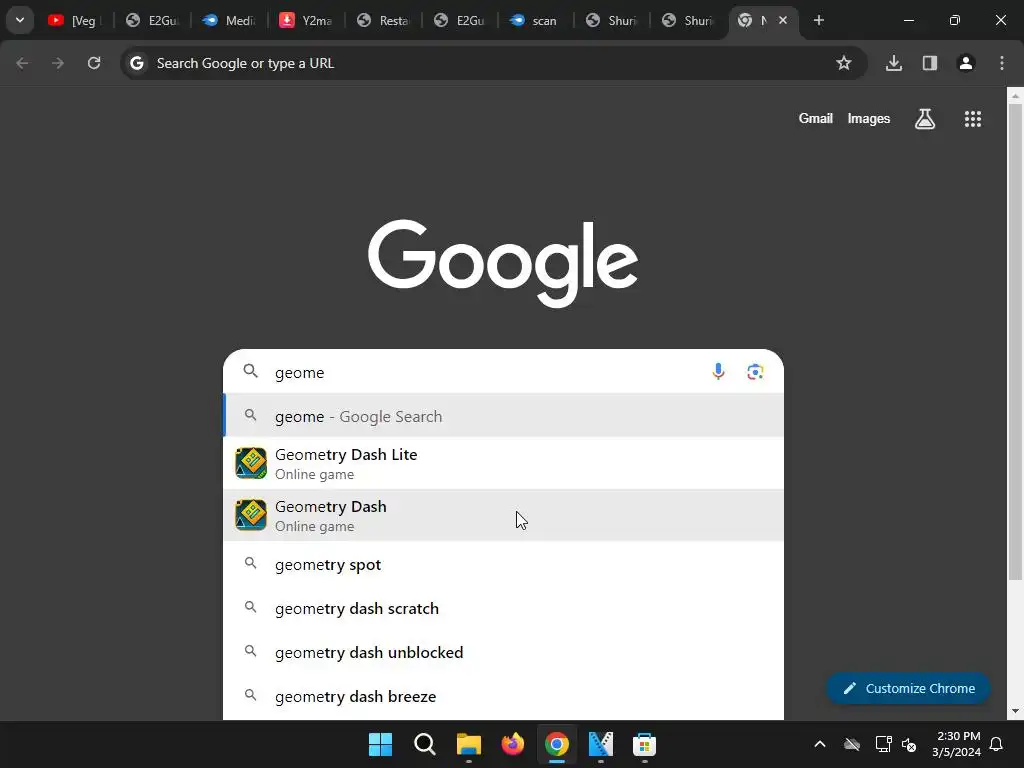Open the Images link
Screen dimensions: 1024x768
click(x=869, y=118)
